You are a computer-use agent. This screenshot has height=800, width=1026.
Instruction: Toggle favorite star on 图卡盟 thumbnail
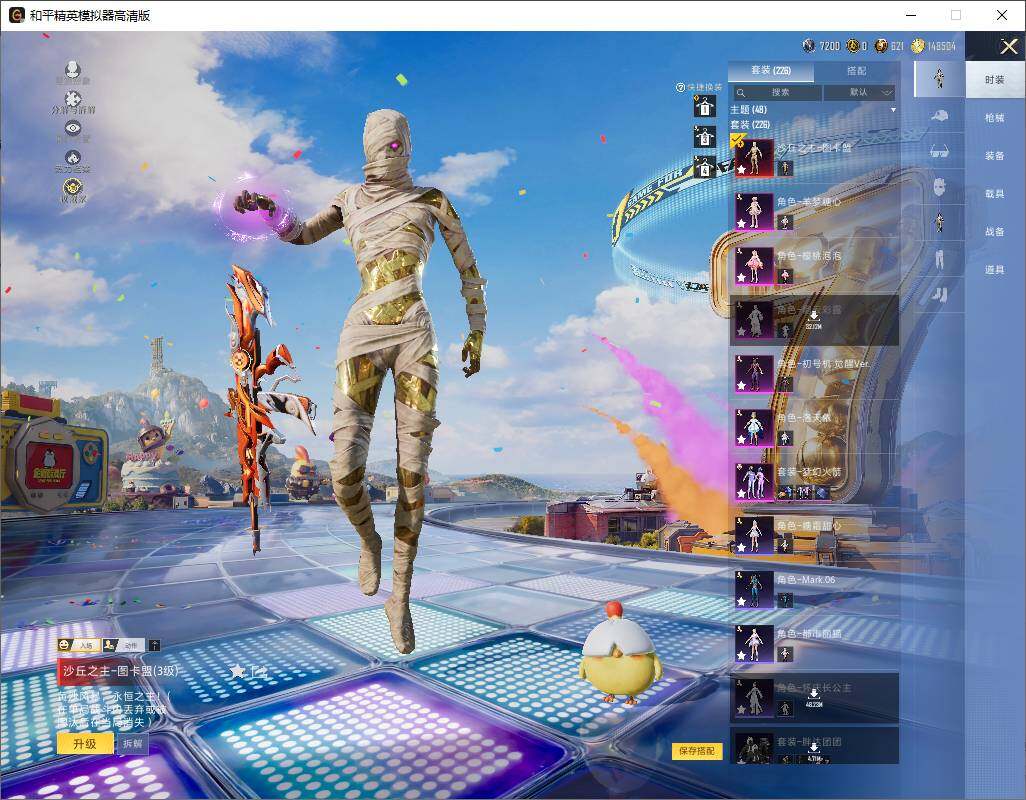pyautogui.click(x=741, y=169)
